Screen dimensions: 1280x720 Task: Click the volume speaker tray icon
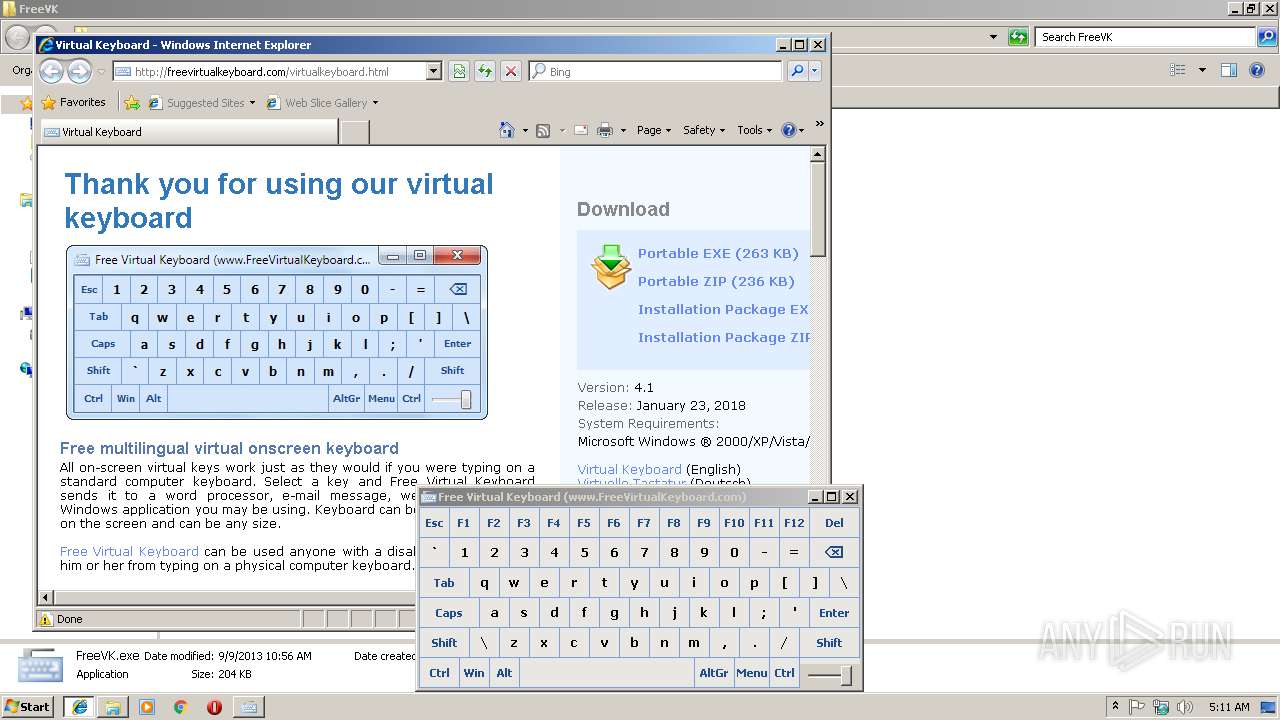(1185, 707)
